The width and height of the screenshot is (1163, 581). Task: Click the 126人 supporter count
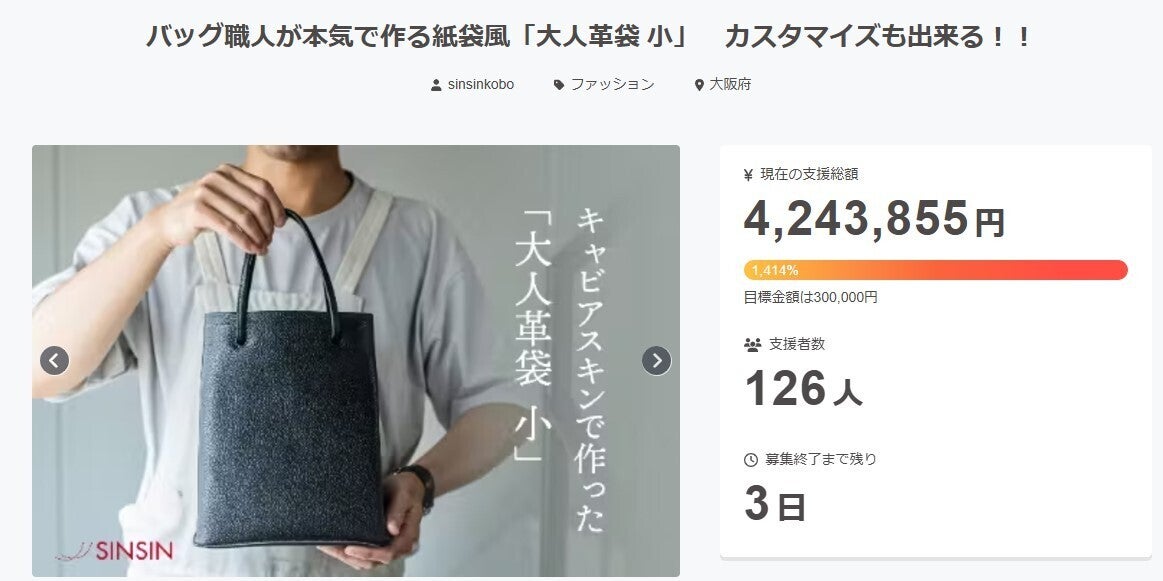tap(803, 389)
